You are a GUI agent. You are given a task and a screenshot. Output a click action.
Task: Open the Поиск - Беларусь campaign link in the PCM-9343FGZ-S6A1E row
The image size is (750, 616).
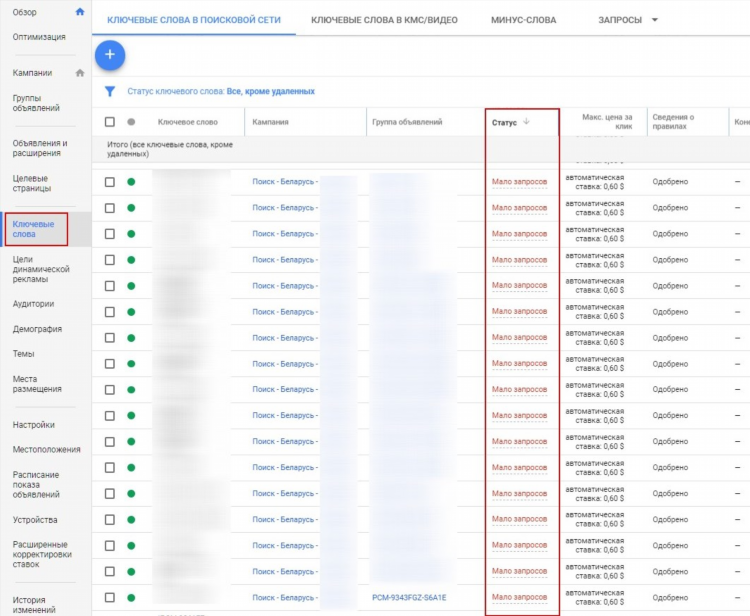point(285,597)
